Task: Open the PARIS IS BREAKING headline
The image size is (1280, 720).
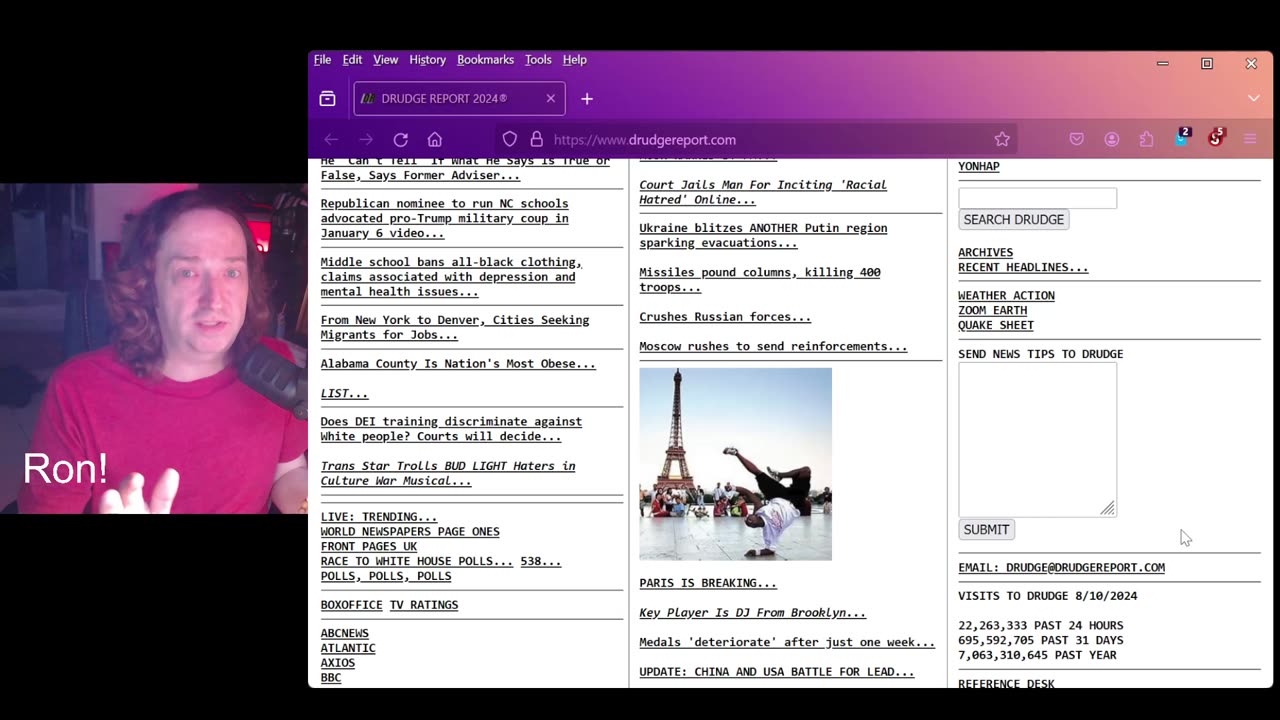Action: tap(708, 583)
